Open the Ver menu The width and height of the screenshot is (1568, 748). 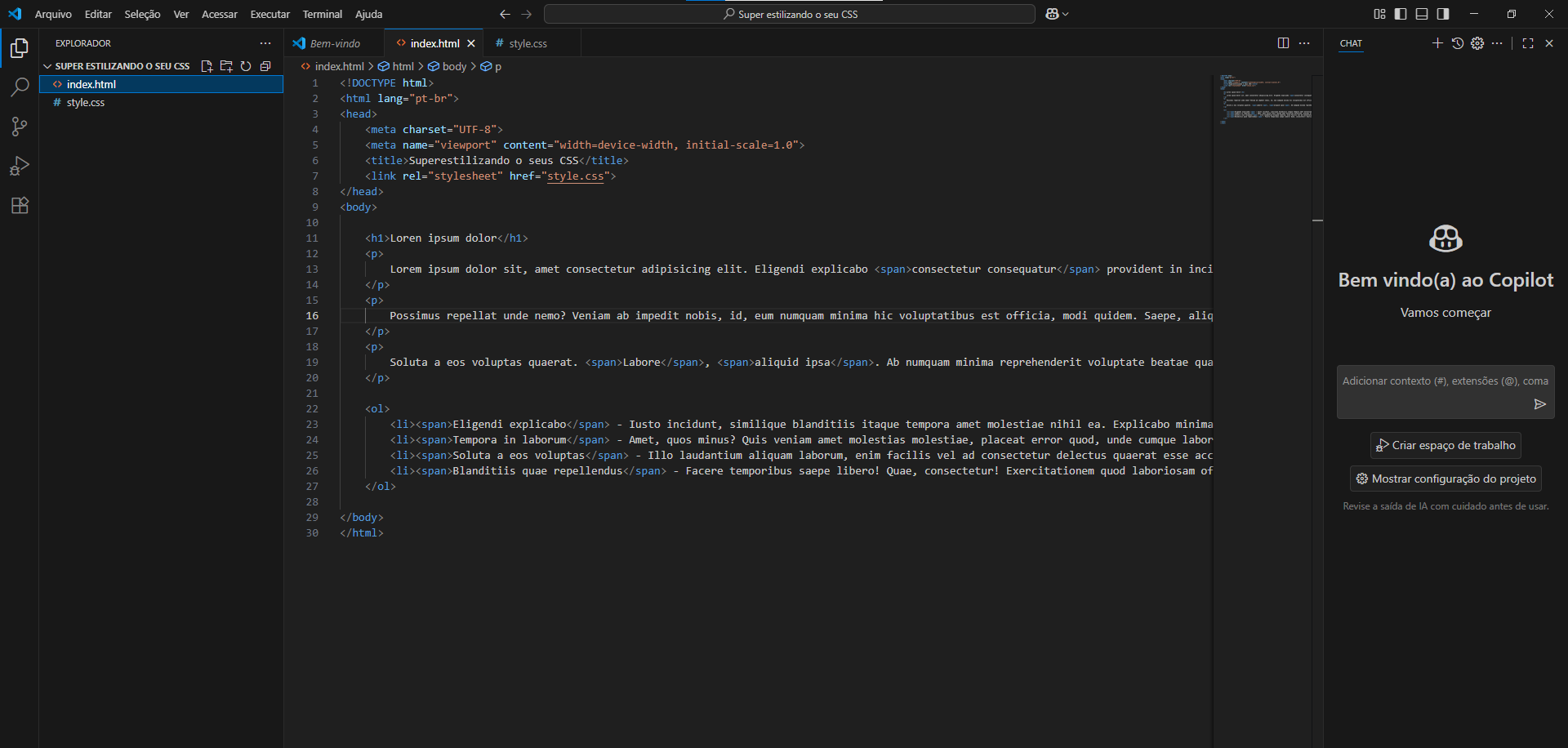(x=181, y=14)
